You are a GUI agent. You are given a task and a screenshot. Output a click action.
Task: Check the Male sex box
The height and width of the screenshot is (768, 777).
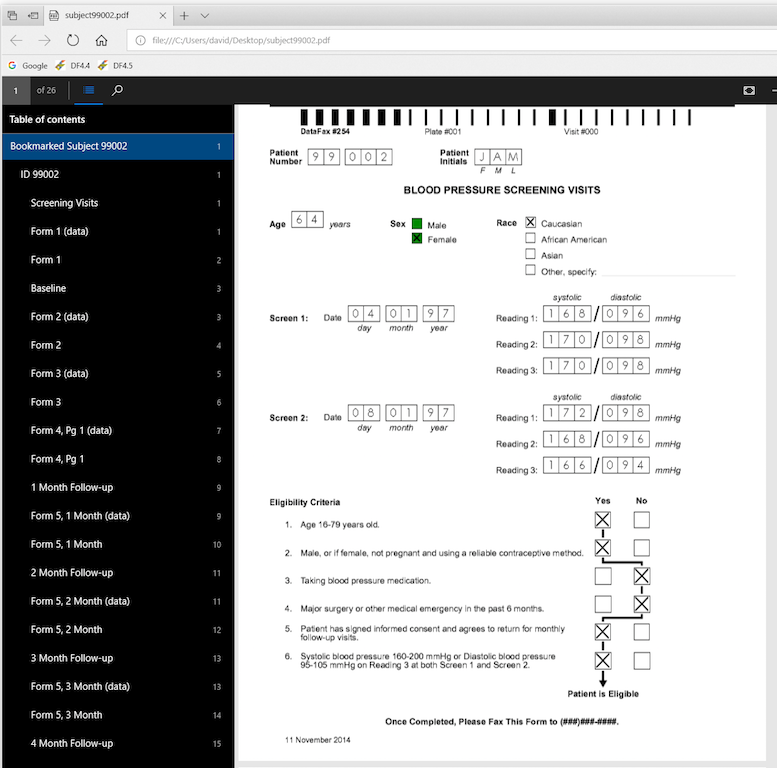click(417, 225)
